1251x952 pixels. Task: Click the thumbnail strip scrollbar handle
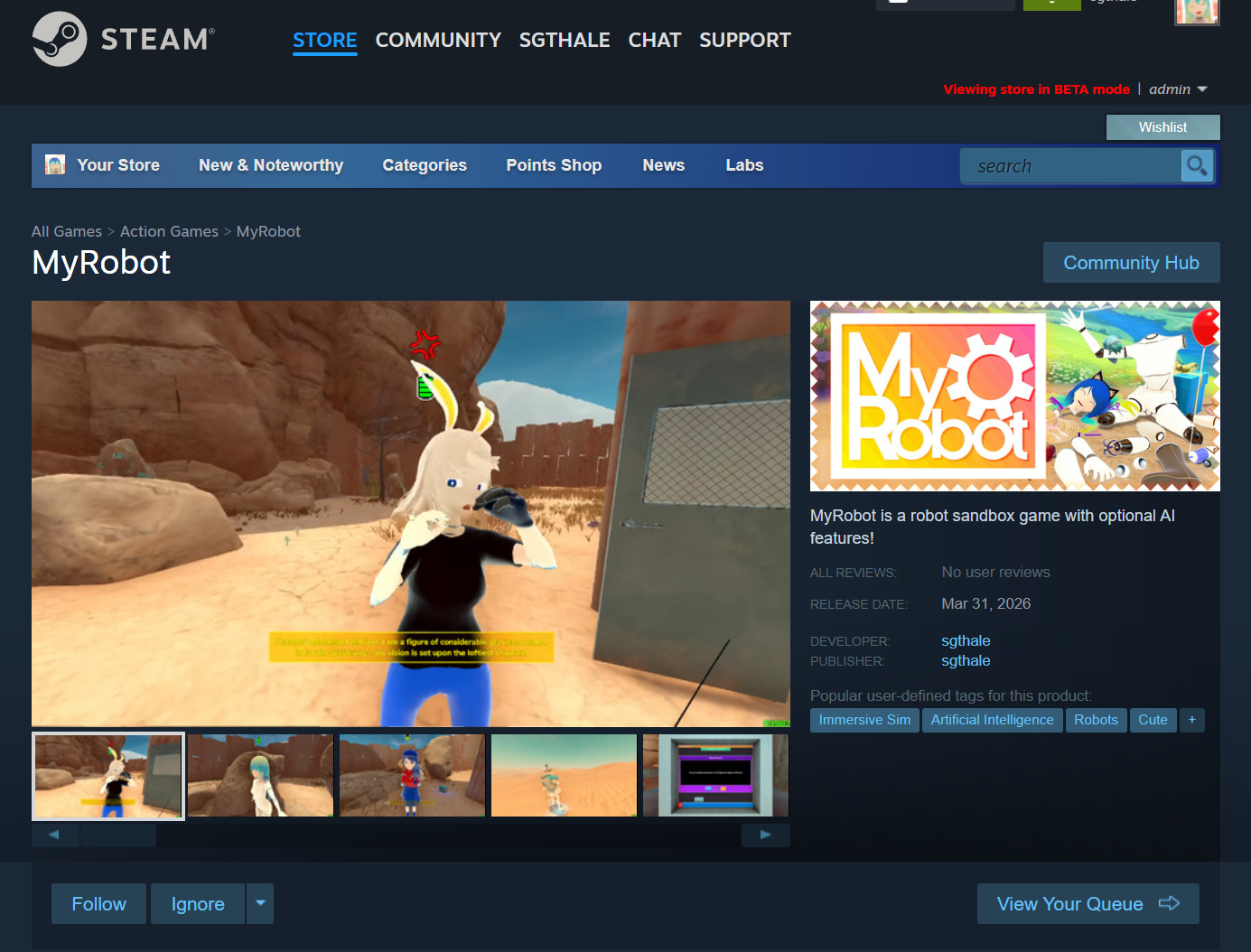coord(118,835)
